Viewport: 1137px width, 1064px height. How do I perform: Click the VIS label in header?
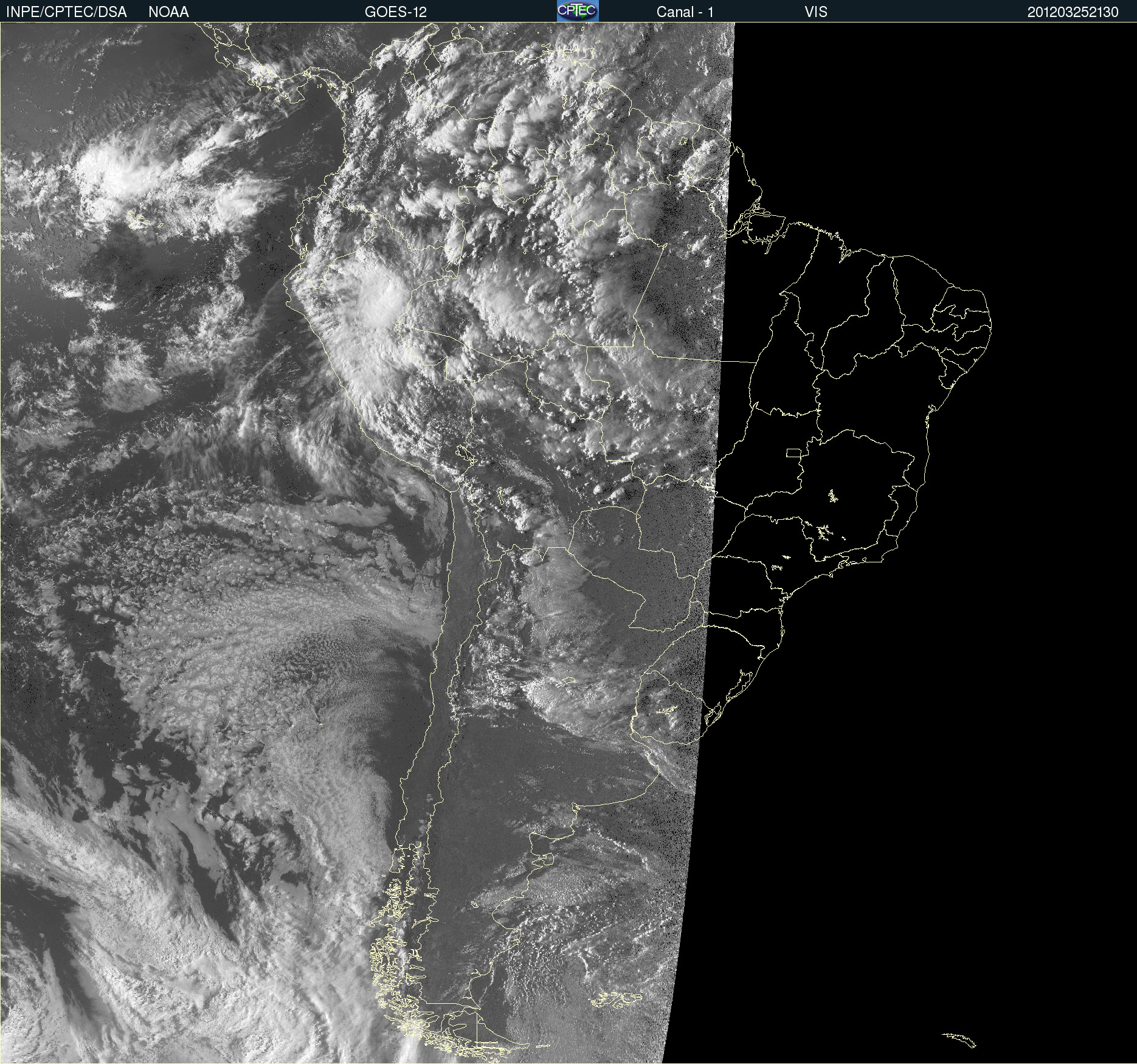[816, 12]
